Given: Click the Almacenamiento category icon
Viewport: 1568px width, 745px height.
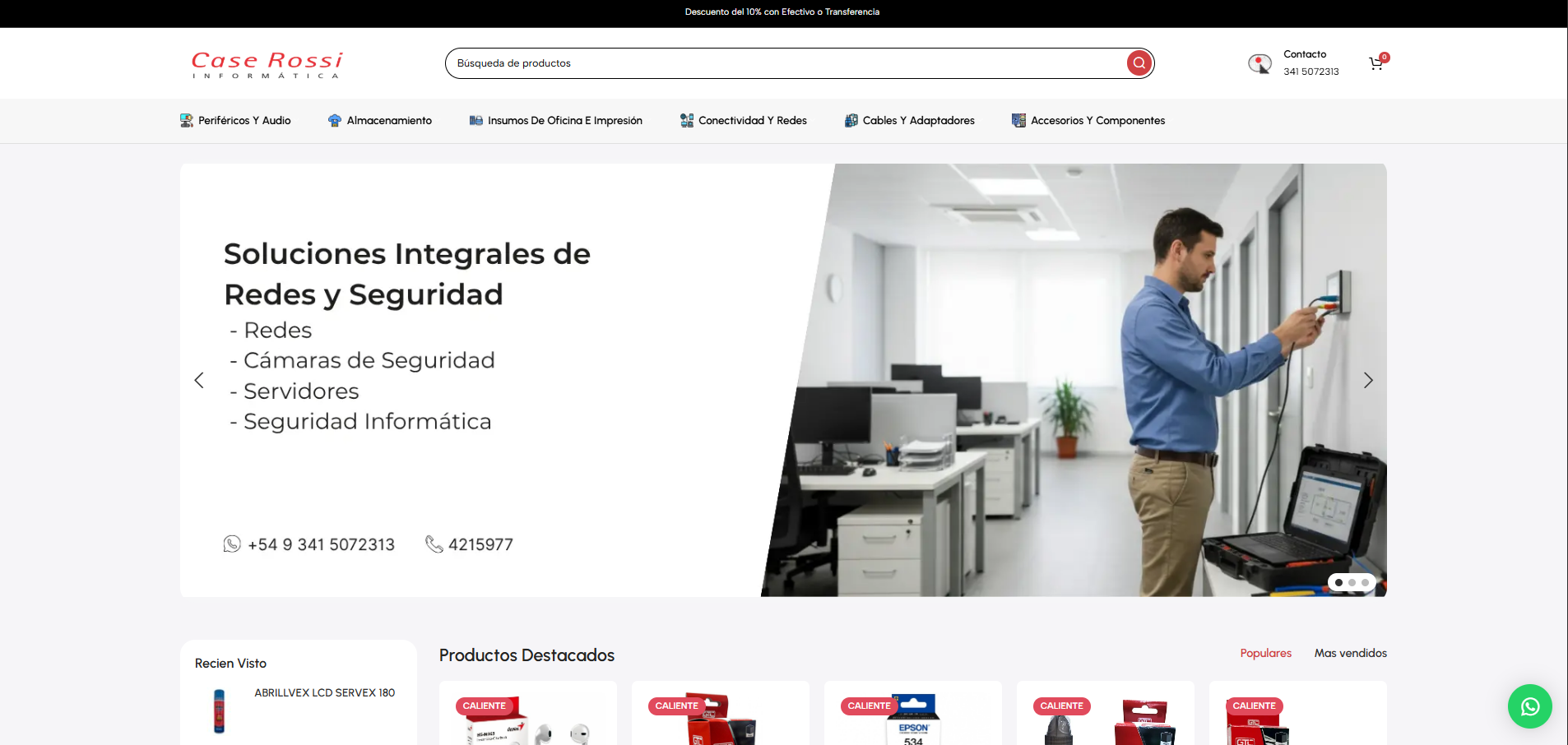Looking at the screenshot, I should tap(335, 121).
